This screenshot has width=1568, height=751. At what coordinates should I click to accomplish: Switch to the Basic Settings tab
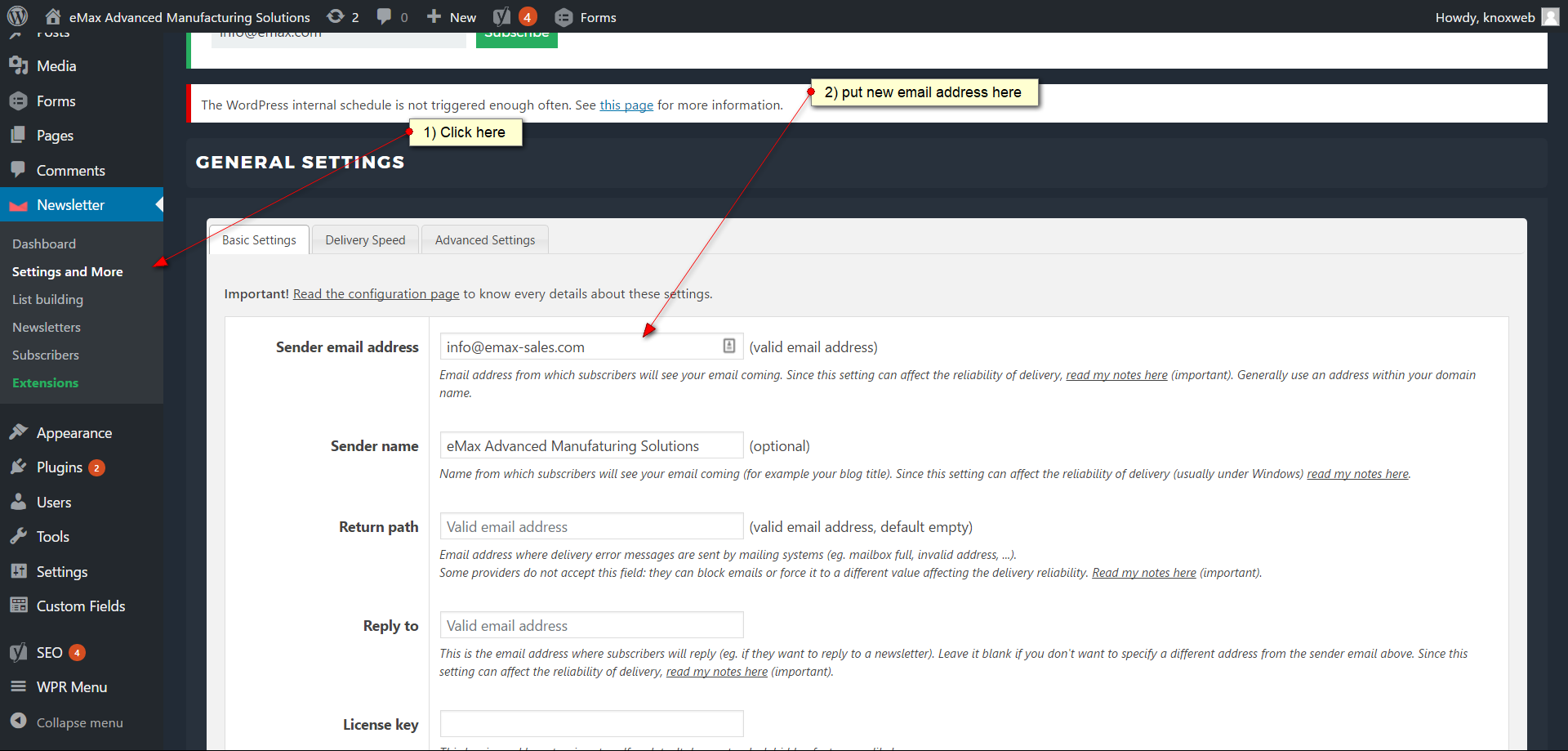[x=259, y=240]
